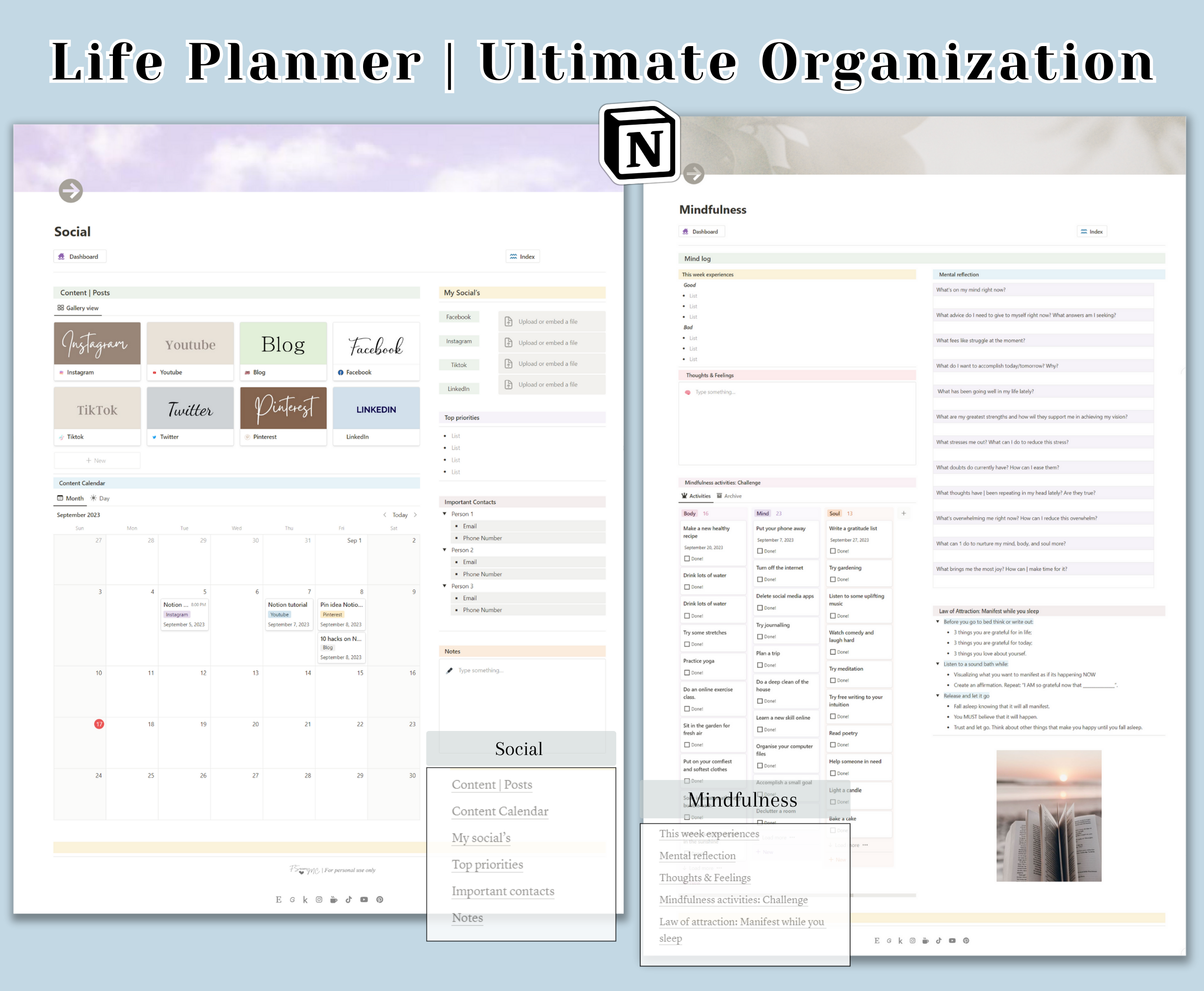Open YouTube footer icon on Mindfulness page
Viewport: 1204px width, 991px height.
(952, 941)
